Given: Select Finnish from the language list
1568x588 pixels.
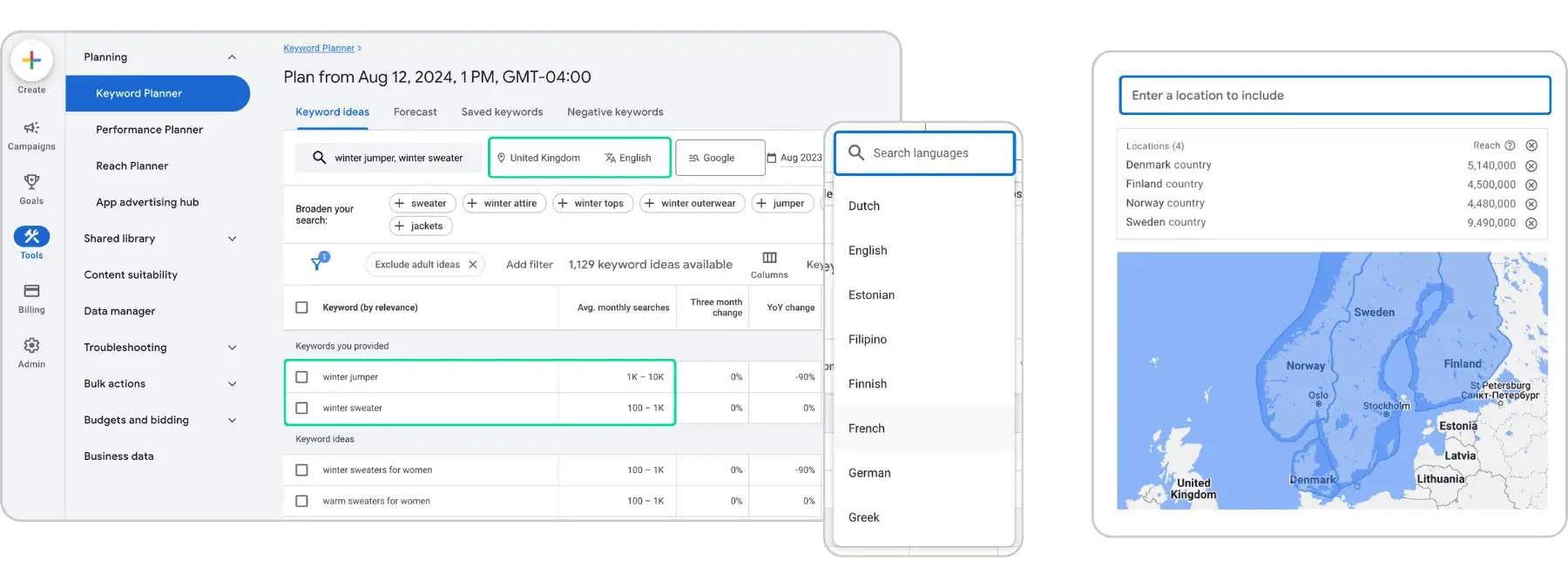Looking at the screenshot, I should coord(924,384).
